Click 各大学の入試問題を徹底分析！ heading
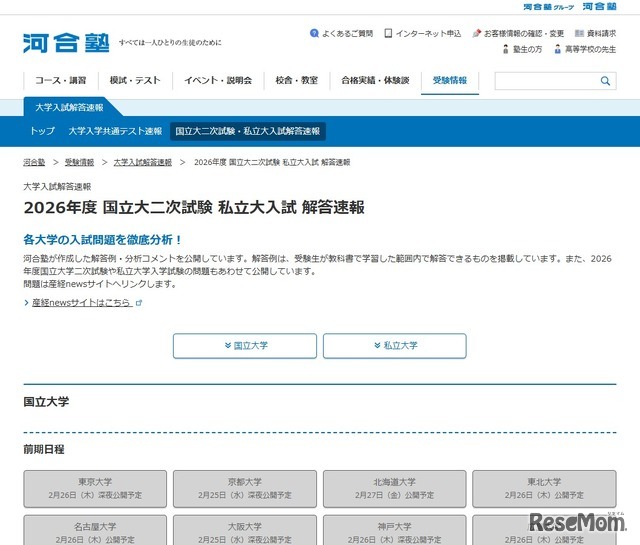640x545 pixels. 102,240
